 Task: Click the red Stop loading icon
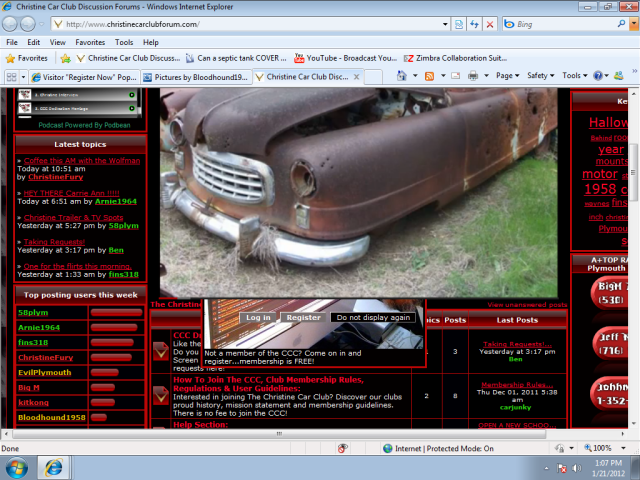(x=490, y=24)
